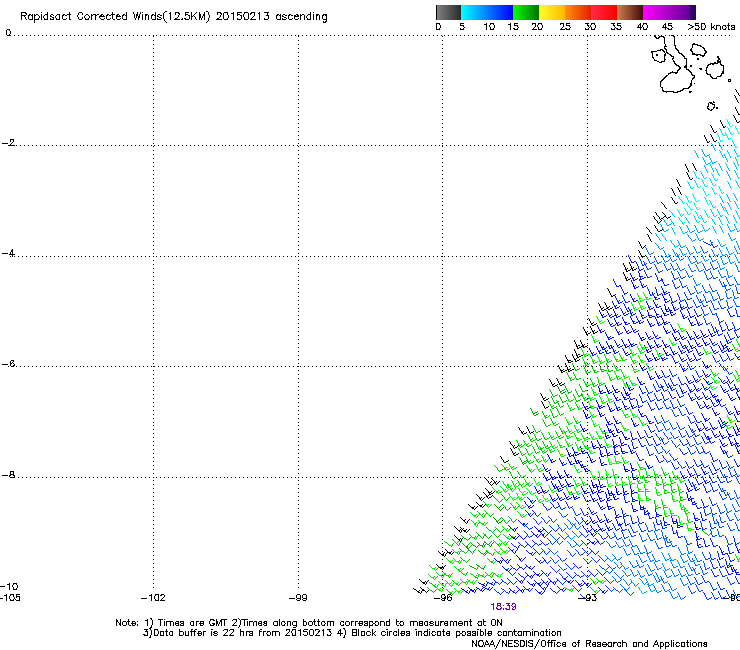The height and width of the screenshot is (650, 740).
Task: Click the longitude label '-105'
Action: (10, 597)
